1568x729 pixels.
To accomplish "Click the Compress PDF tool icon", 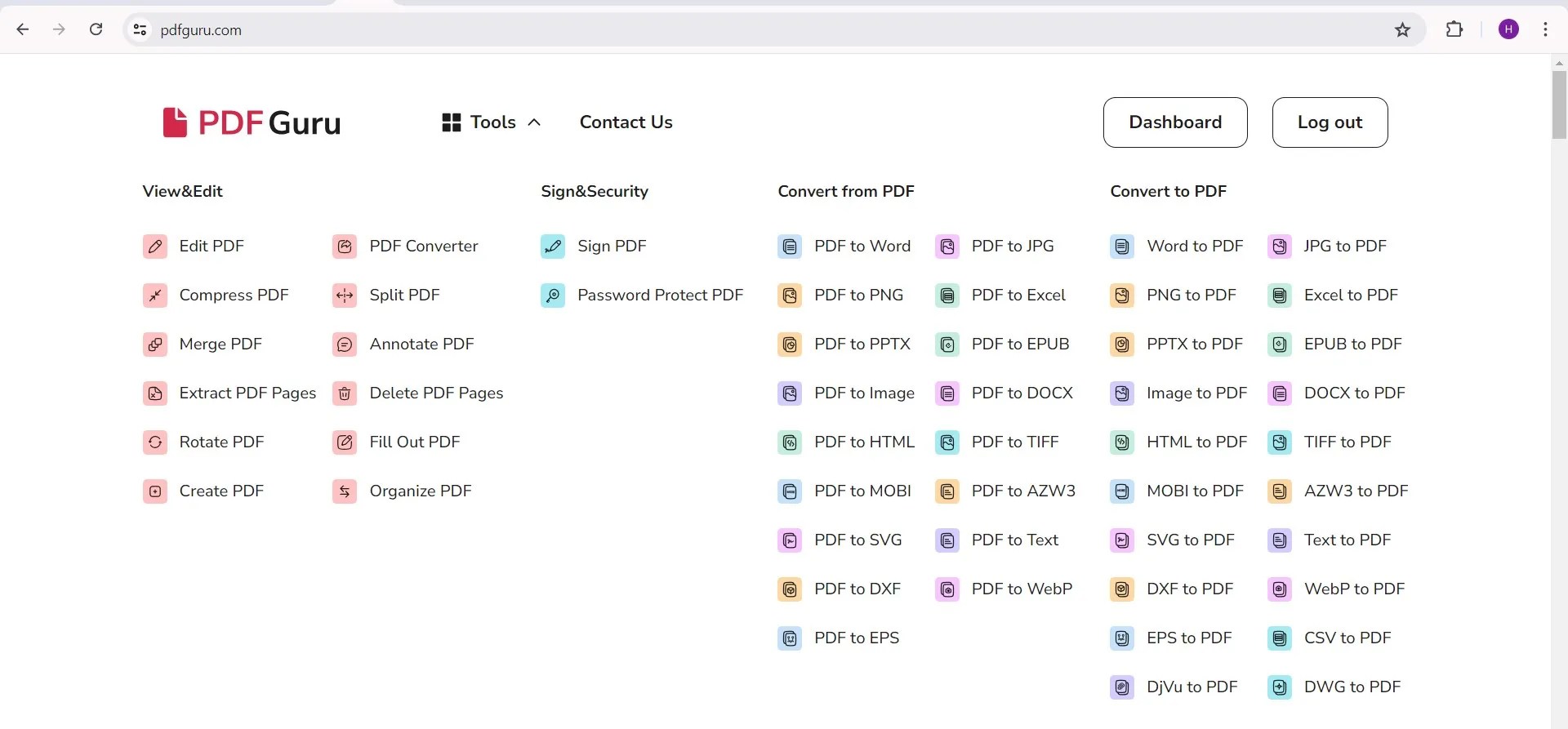I will (x=155, y=295).
